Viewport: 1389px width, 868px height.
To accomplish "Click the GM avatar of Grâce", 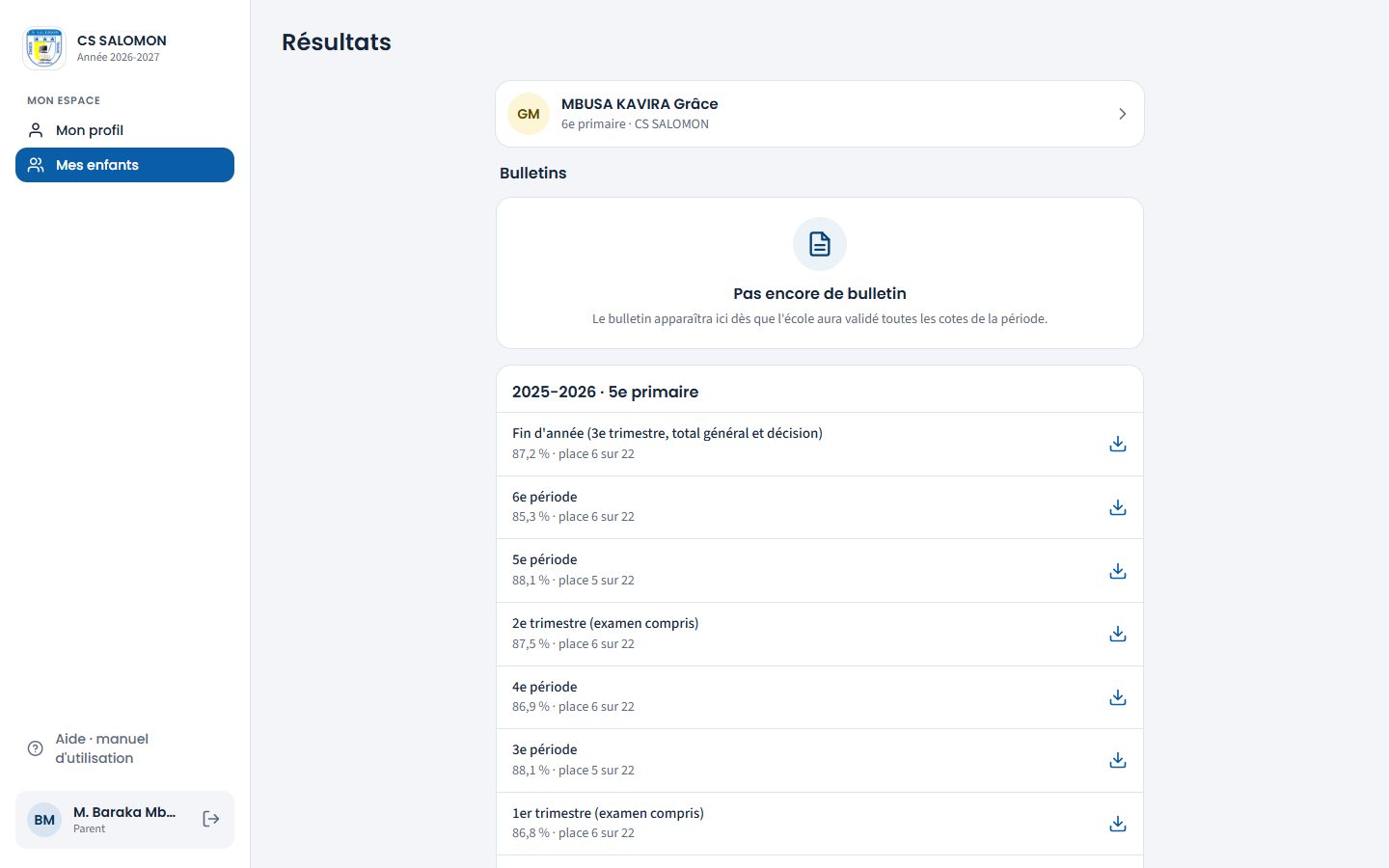I will [529, 114].
